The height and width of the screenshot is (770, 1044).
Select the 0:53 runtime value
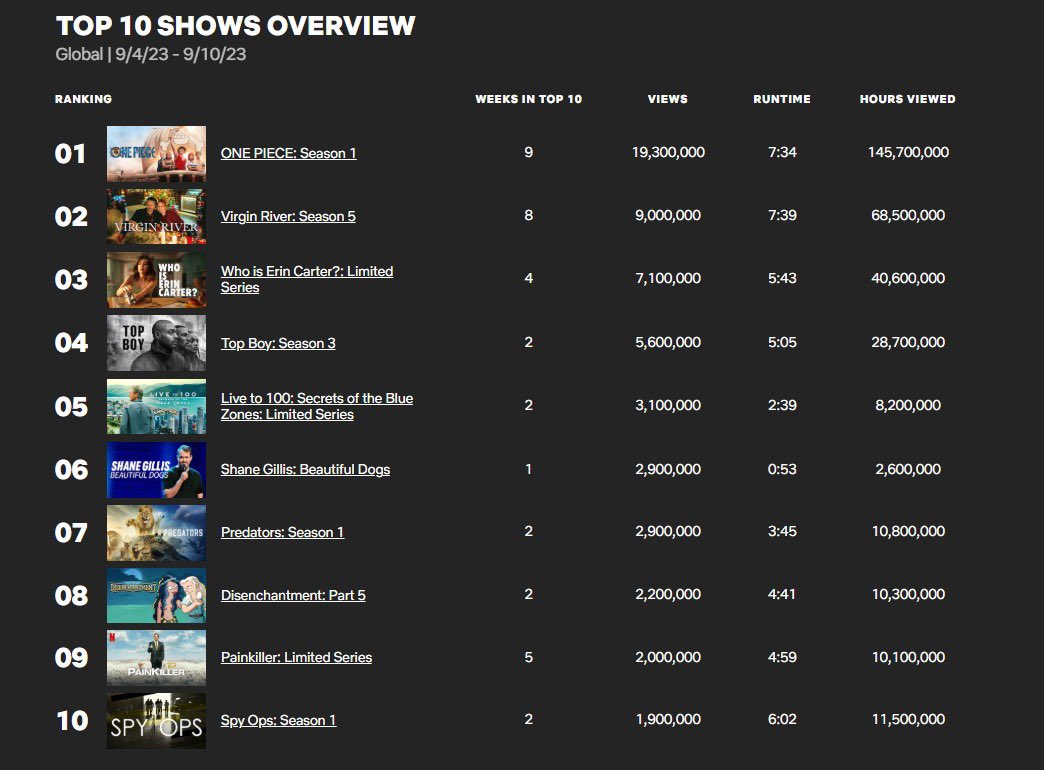[782, 470]
